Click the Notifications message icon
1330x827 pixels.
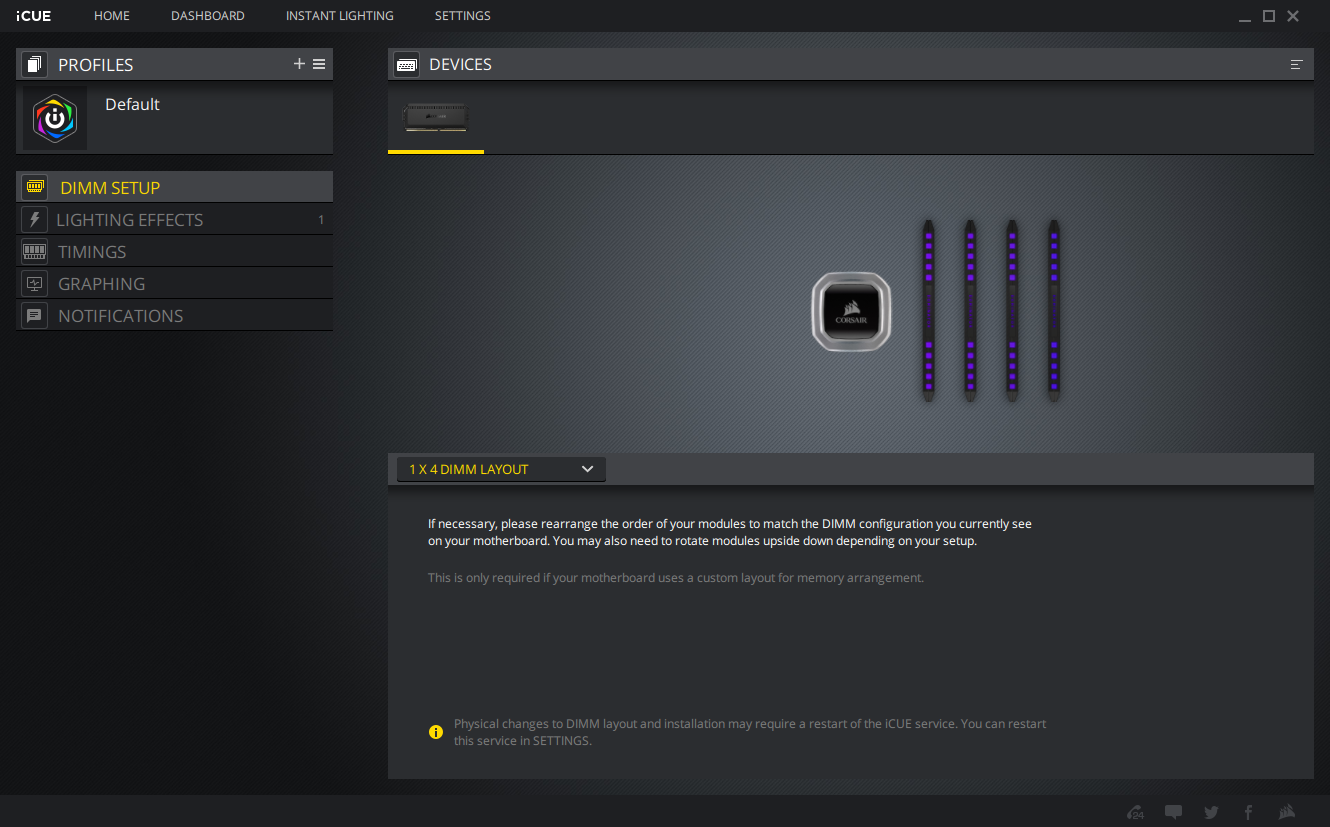[35, 315]
